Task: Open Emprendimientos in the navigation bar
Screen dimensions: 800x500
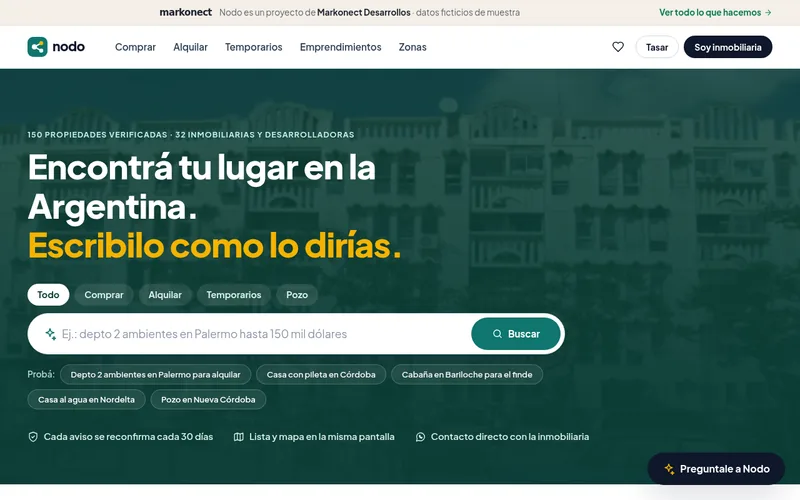Action: (x=340, y=47)
